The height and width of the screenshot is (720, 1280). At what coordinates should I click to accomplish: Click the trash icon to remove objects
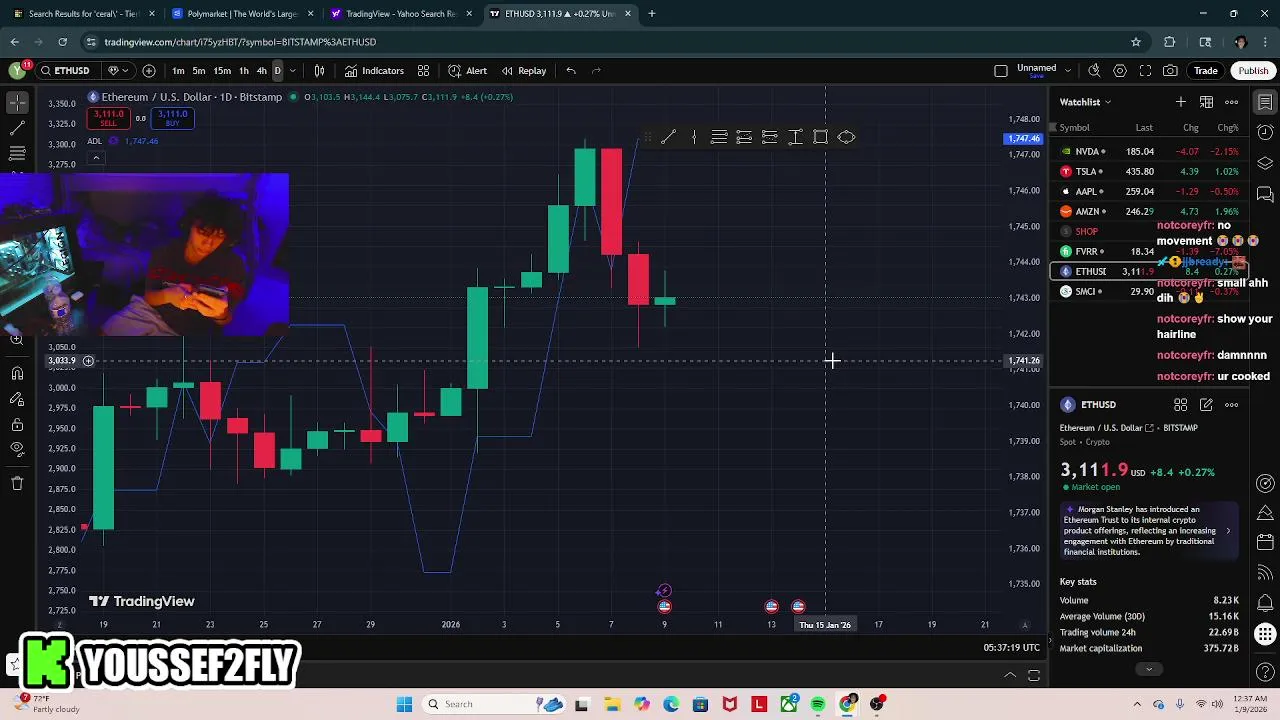[x=17, y=484]
